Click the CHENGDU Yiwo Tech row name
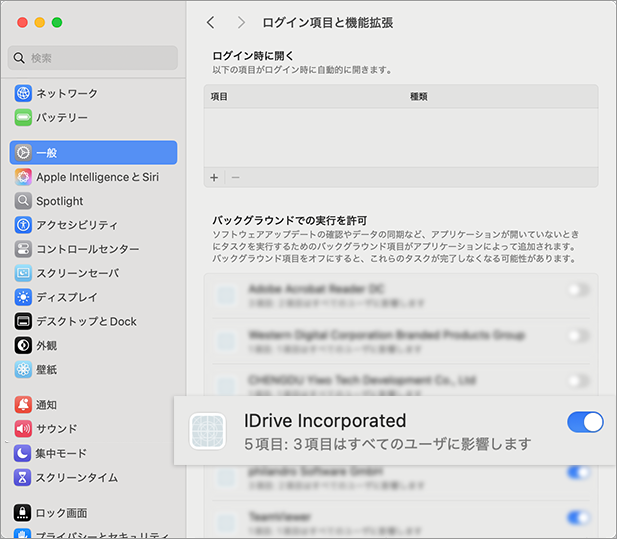Screen dimensions: 617x539 (x=362, y=380)
